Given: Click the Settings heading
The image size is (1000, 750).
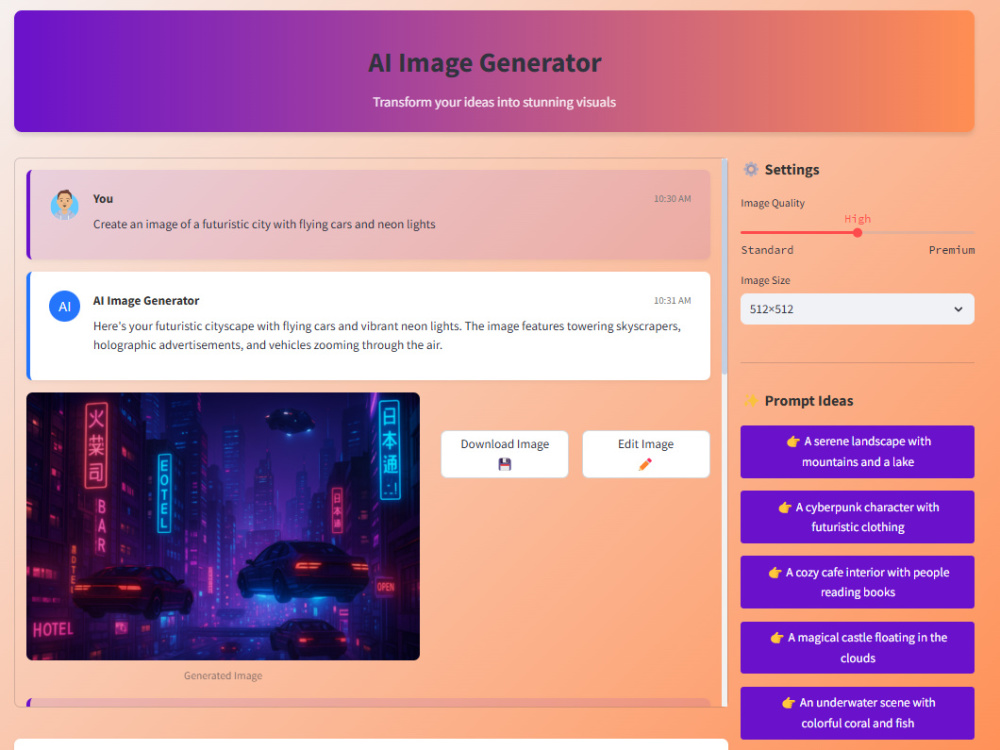Looking at the screenshot, I should (792, 170).
